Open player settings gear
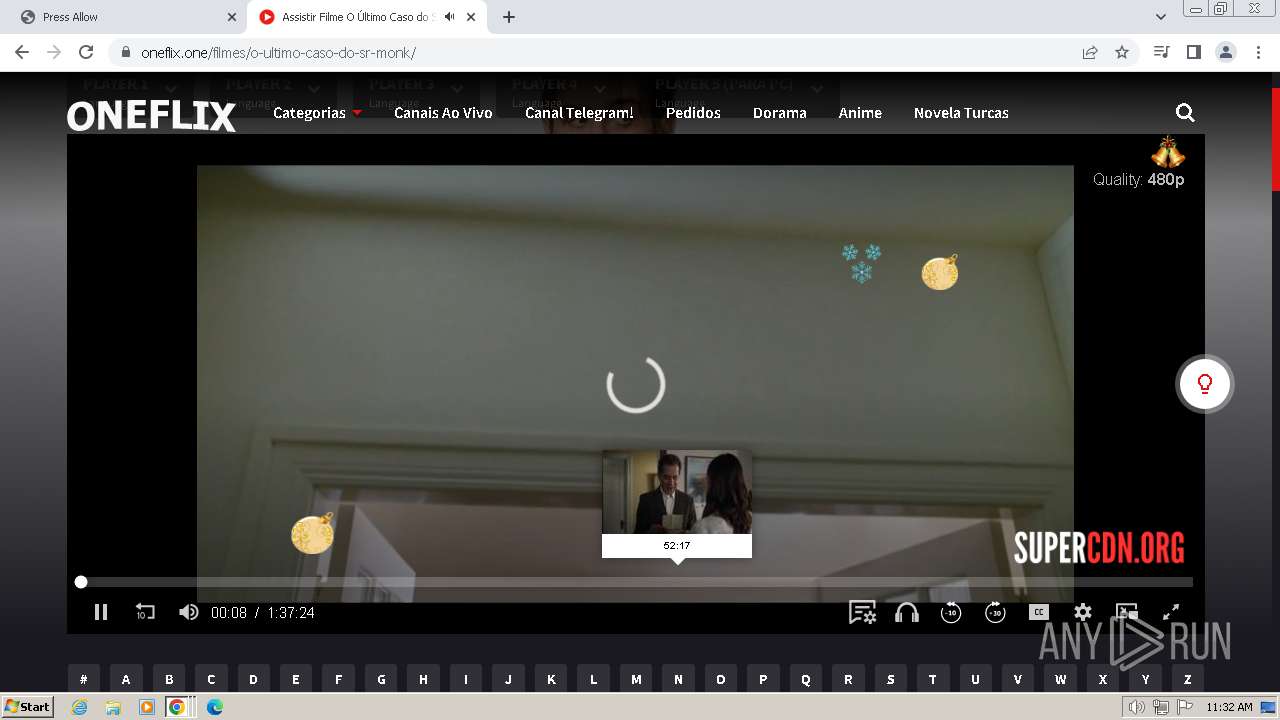1280x720 pixels. [x=1083, y=612]
